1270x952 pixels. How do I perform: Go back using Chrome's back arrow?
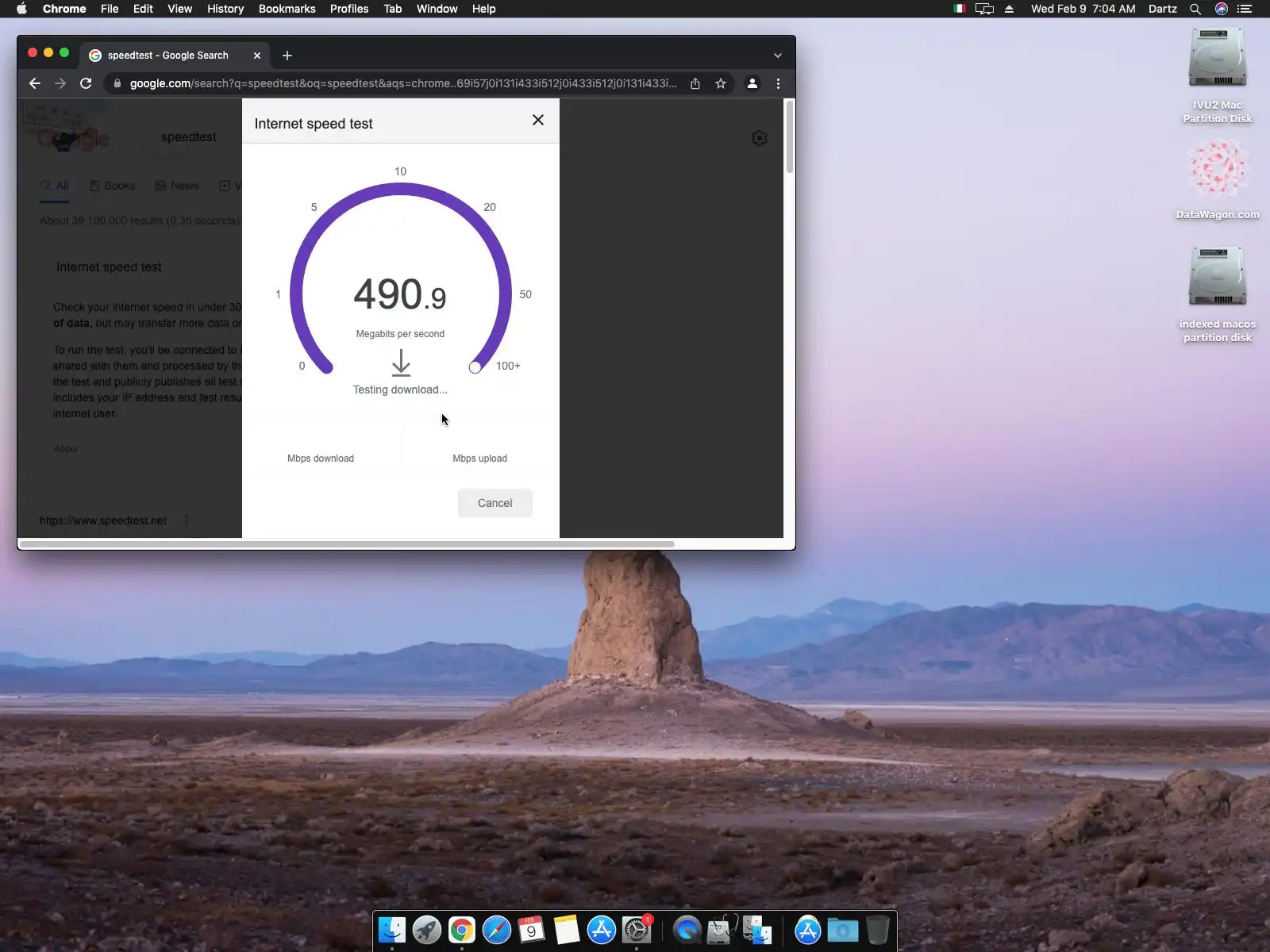pos(35,83)
